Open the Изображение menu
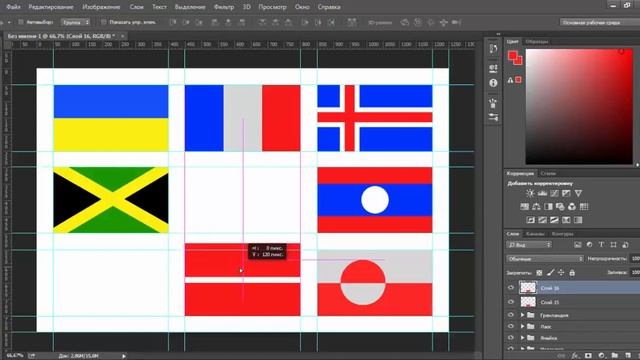 (101, 7)
